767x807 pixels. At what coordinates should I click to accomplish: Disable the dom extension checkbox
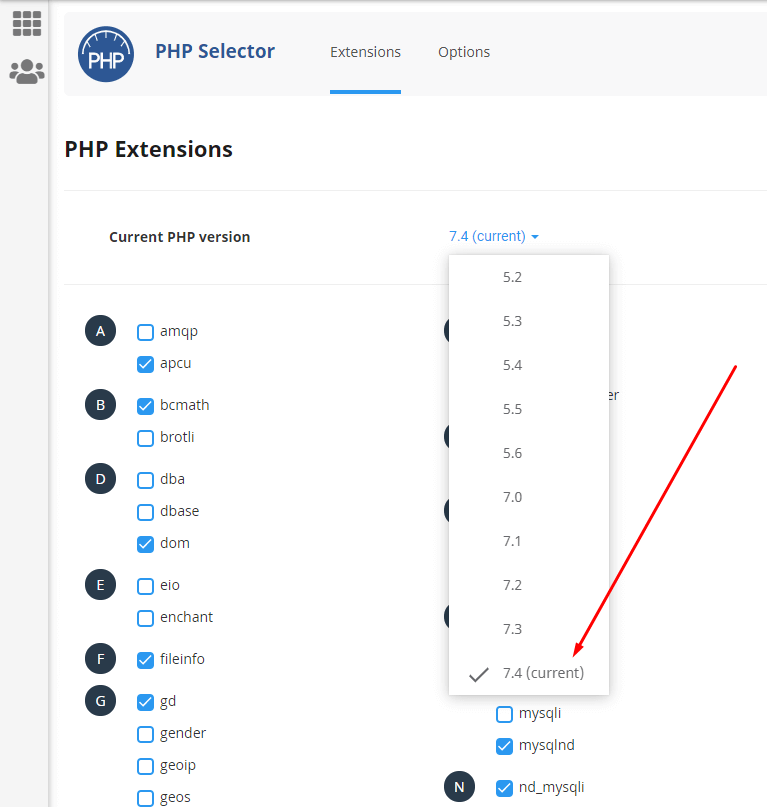point(145,542)
